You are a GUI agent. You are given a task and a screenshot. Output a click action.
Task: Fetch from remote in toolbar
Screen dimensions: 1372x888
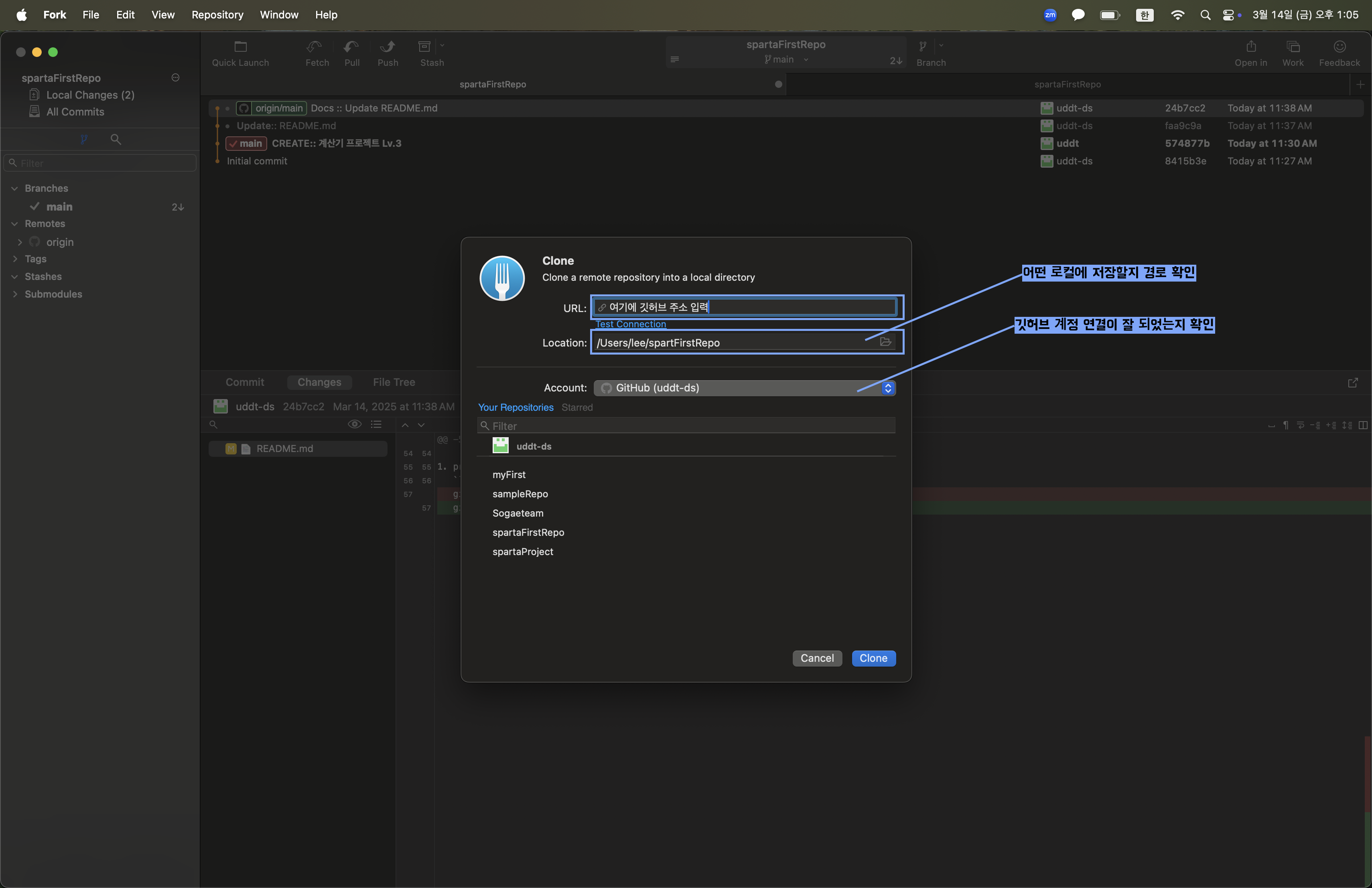click(314, 47)
